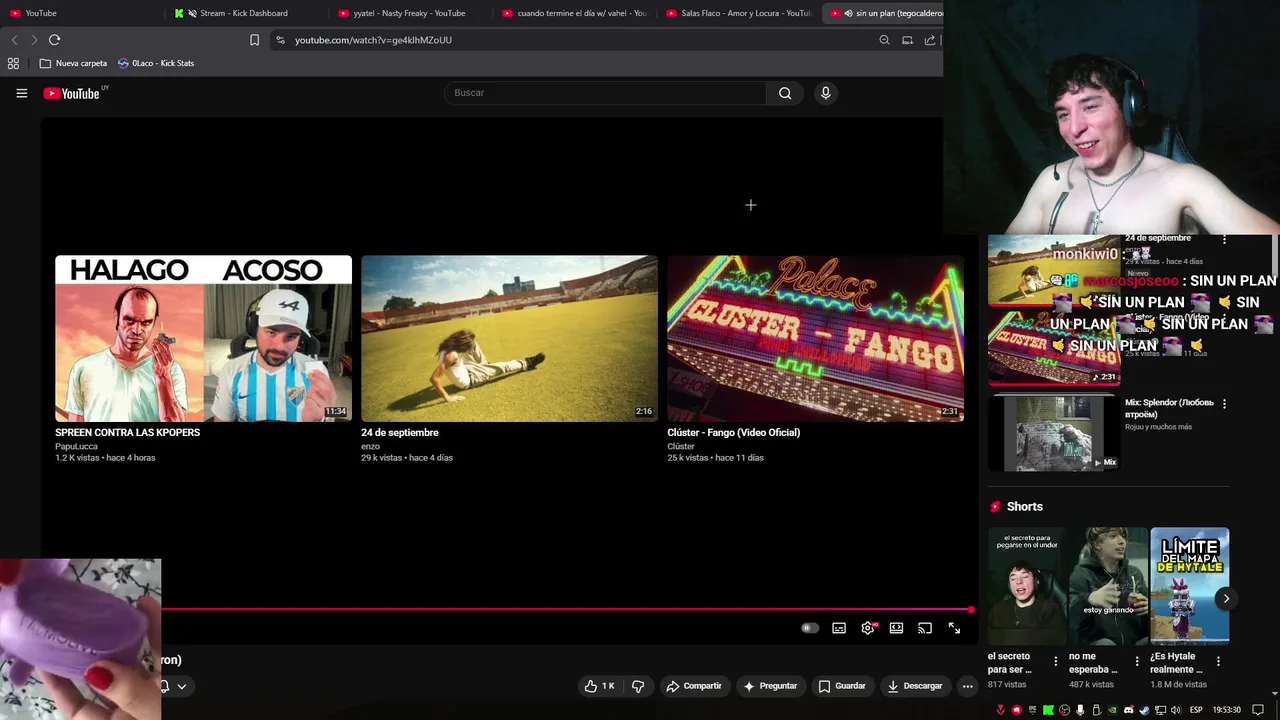Open the Steam tray icon
Viewport: 1280px width, 720px height.
[x=1144, y=710]
